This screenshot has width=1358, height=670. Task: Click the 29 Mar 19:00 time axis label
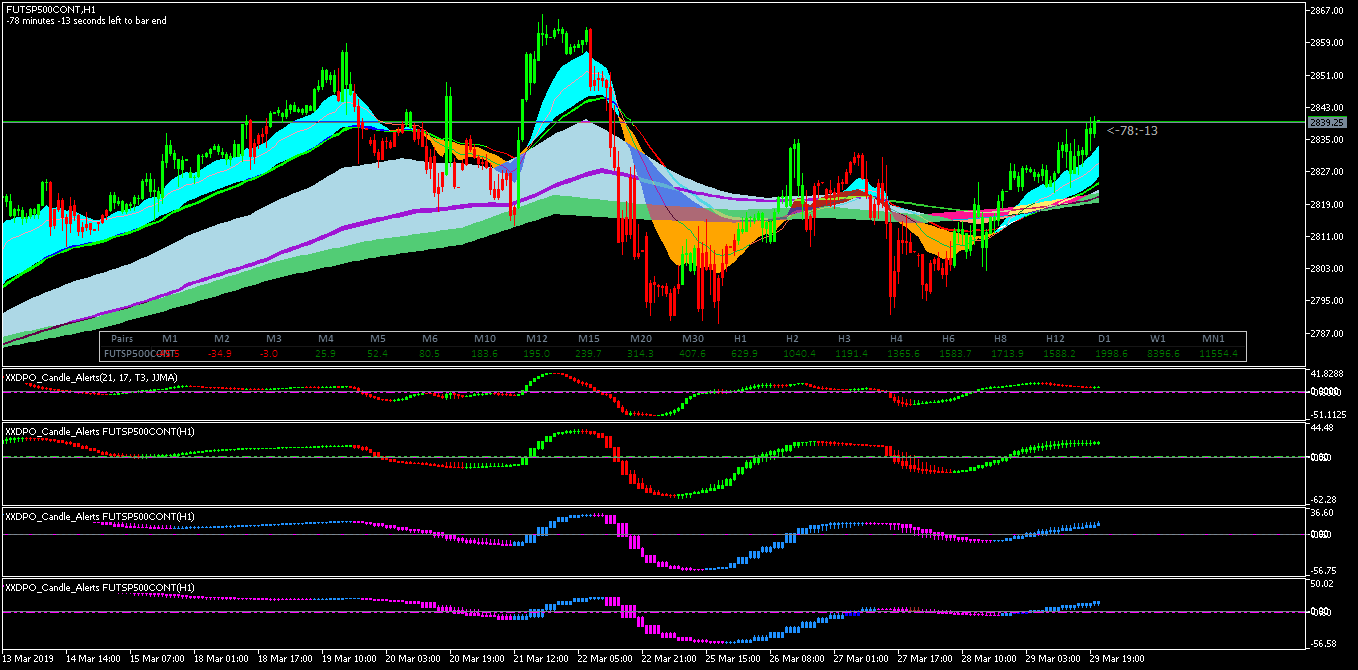point(1117,659)
